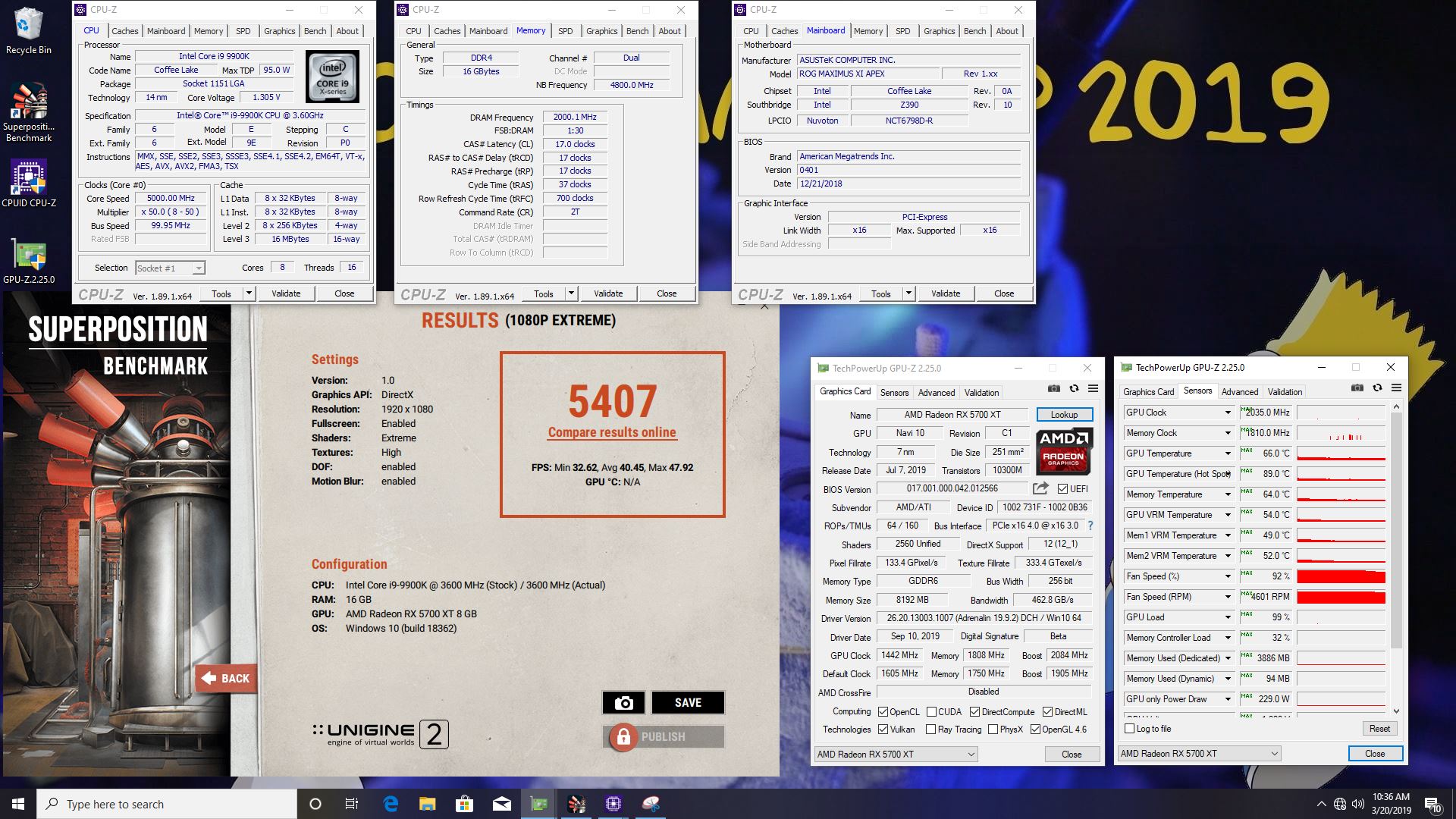Switch to Advanced tab in GPU-Z Graphics Card window
Viewport: 1456px width, 819px height.
coord(937,393)
